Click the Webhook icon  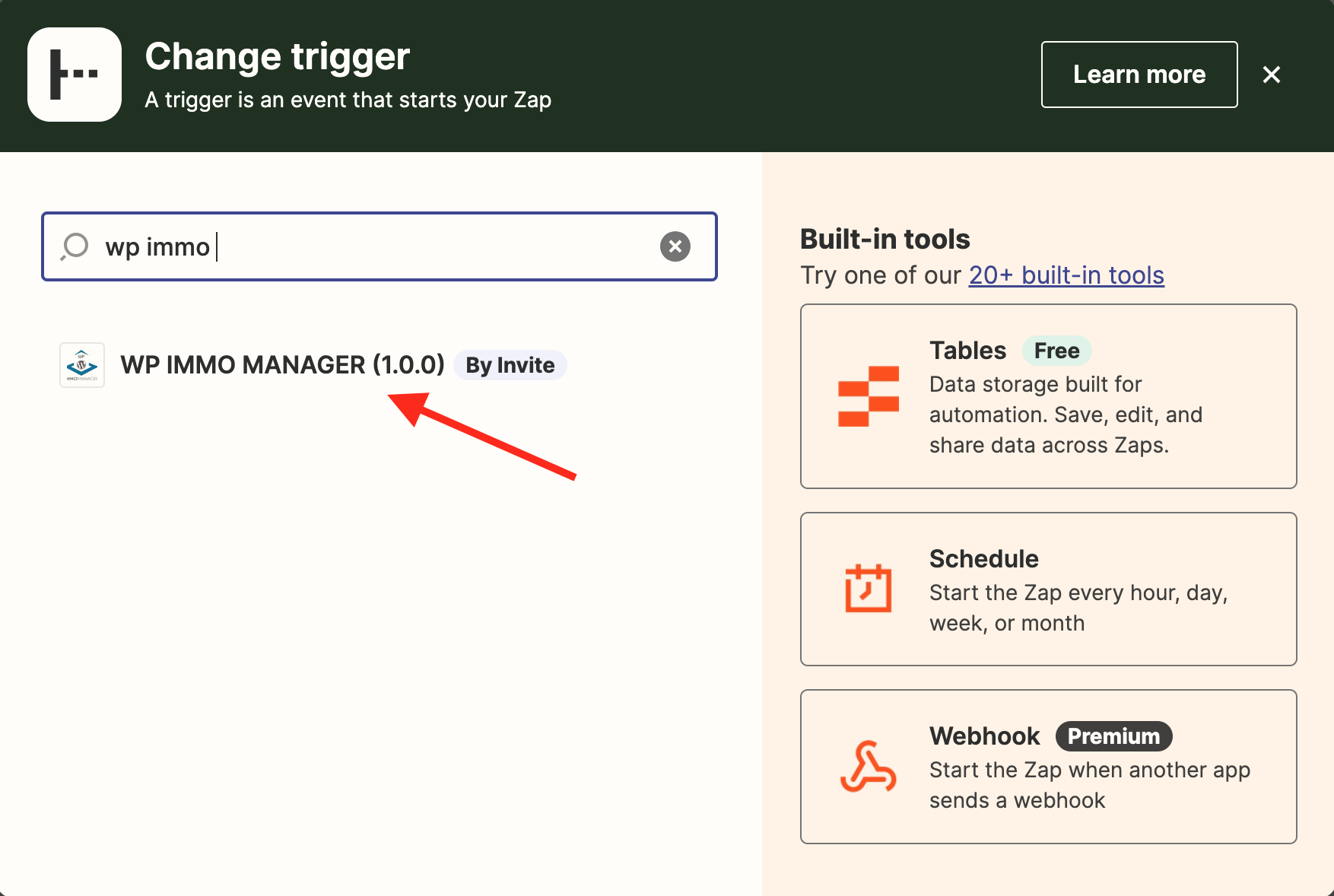point(868,767)
